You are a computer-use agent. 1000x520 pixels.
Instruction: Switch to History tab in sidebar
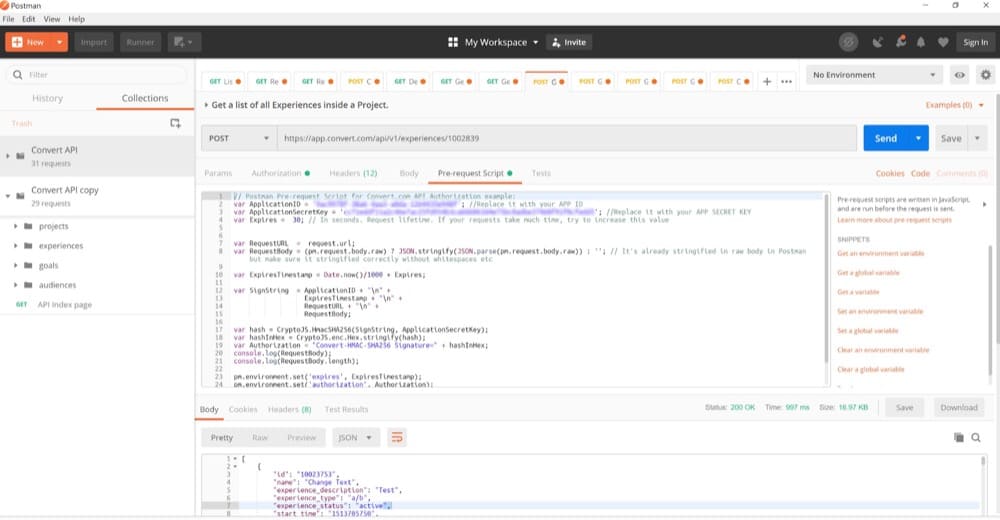(47, 98)
